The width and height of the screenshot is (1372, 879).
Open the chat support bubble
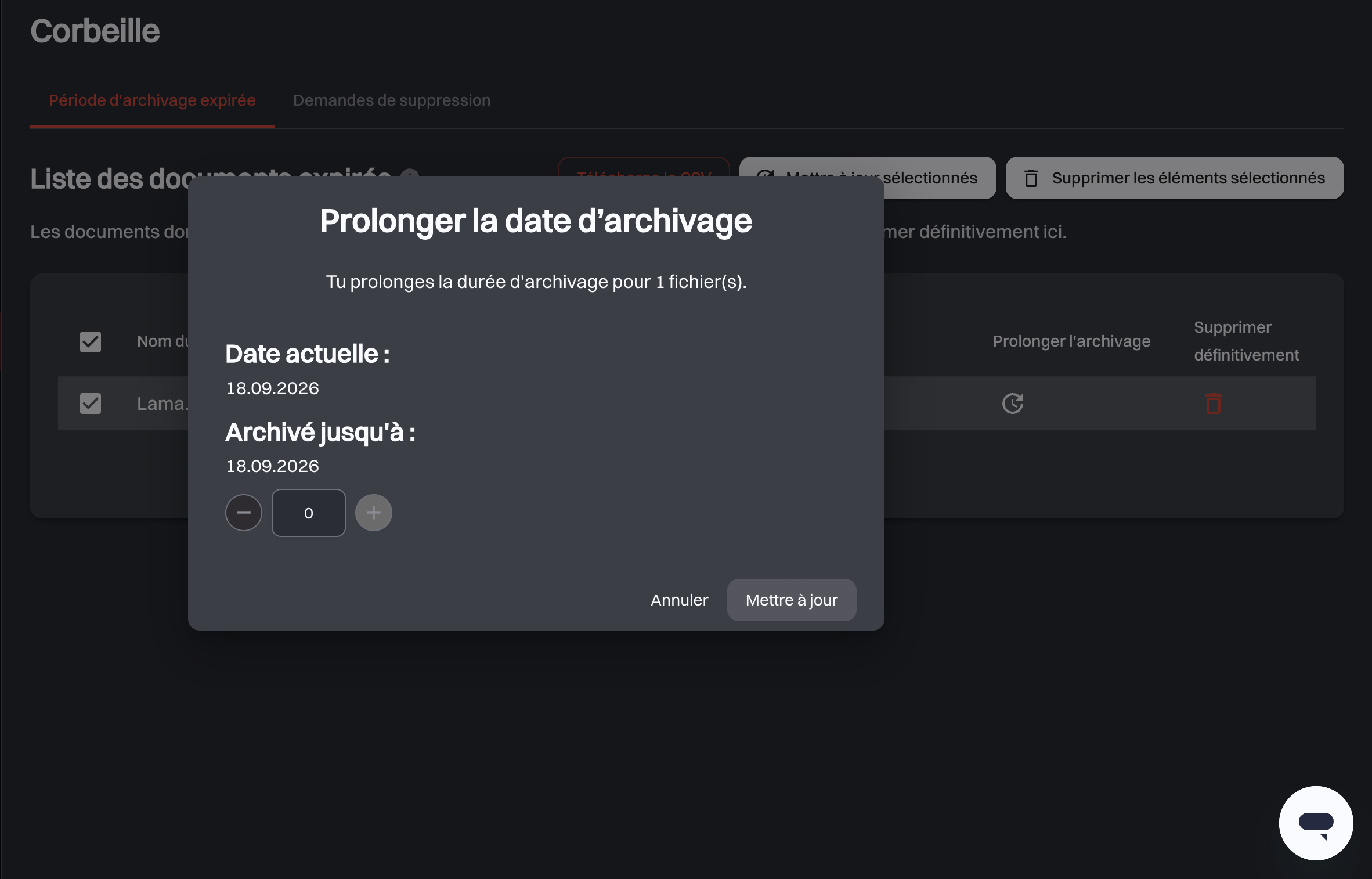tap(1316, 823)
